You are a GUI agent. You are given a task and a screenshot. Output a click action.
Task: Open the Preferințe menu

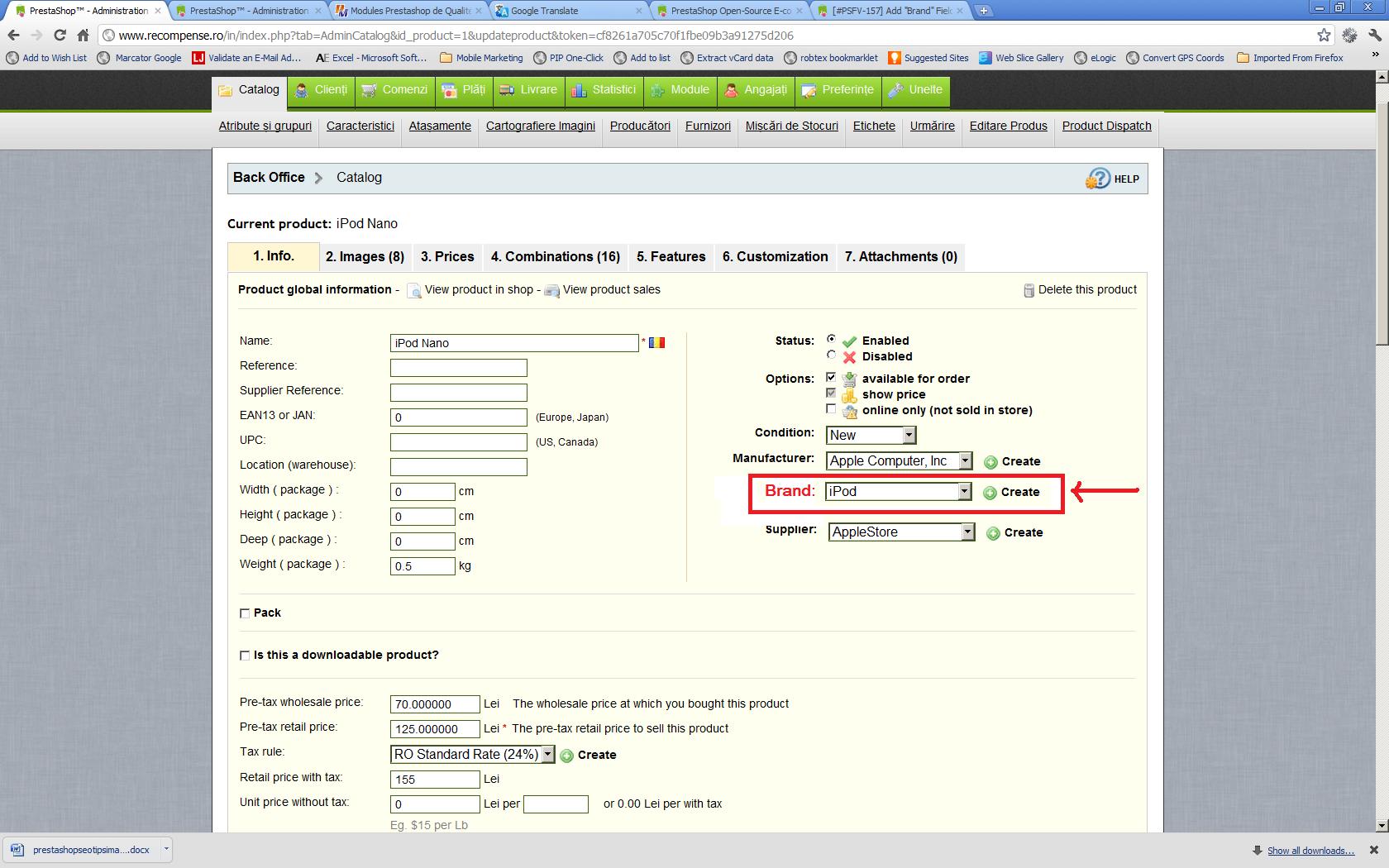838,90
